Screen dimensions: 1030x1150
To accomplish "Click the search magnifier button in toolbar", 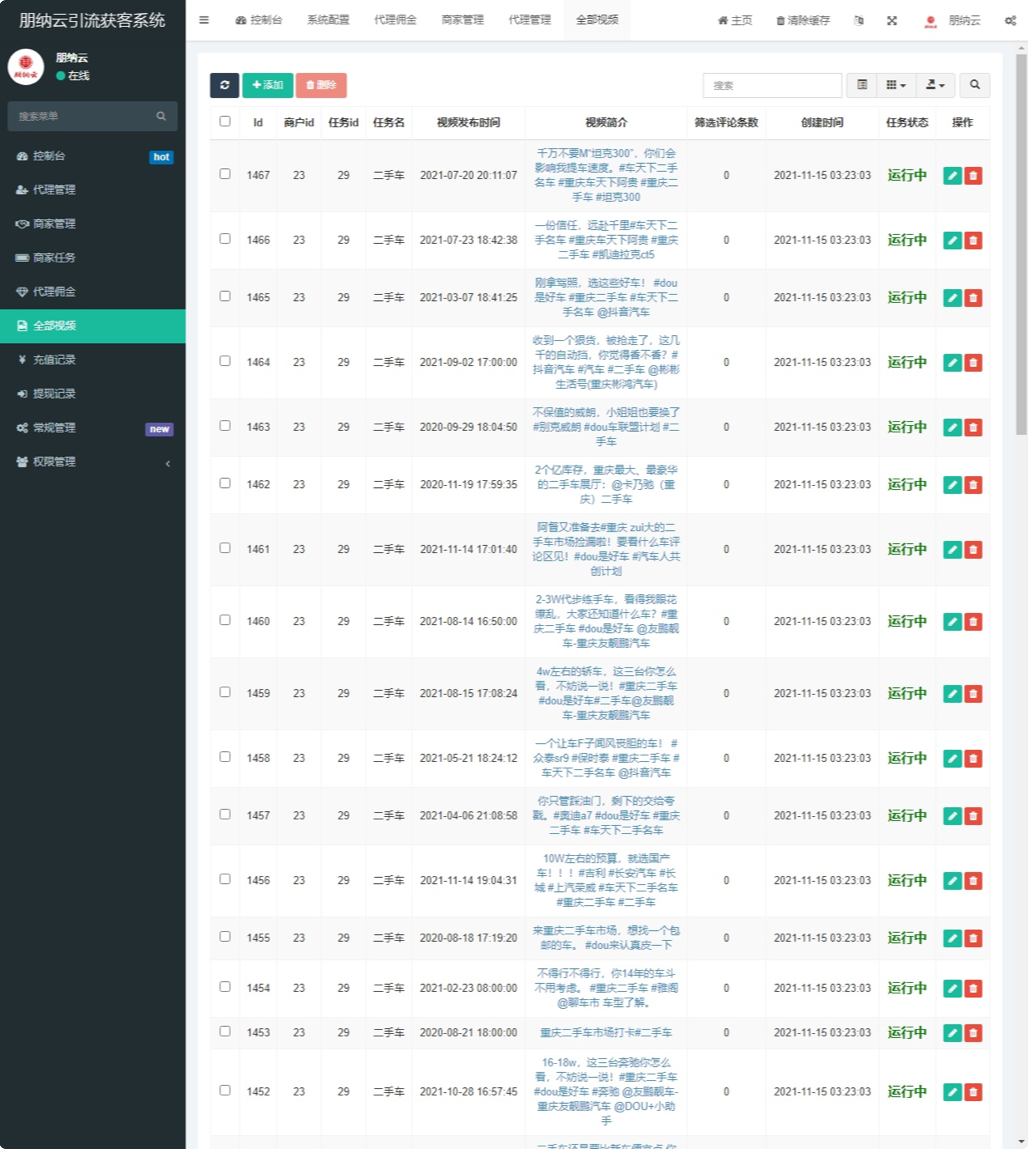I will (x=974, y=85).
